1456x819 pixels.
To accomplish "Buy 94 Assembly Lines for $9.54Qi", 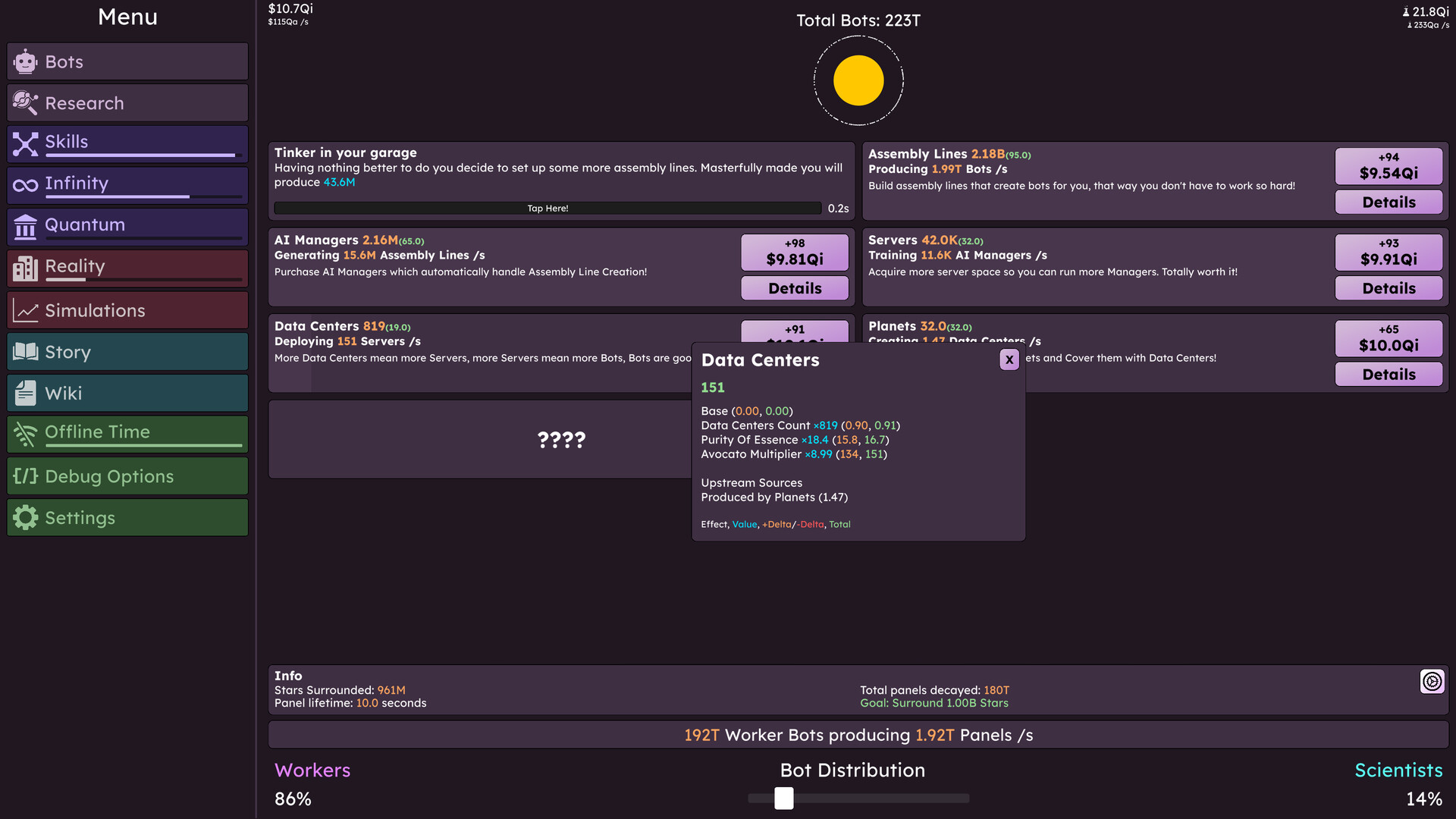I will (x=1388, y=166).
